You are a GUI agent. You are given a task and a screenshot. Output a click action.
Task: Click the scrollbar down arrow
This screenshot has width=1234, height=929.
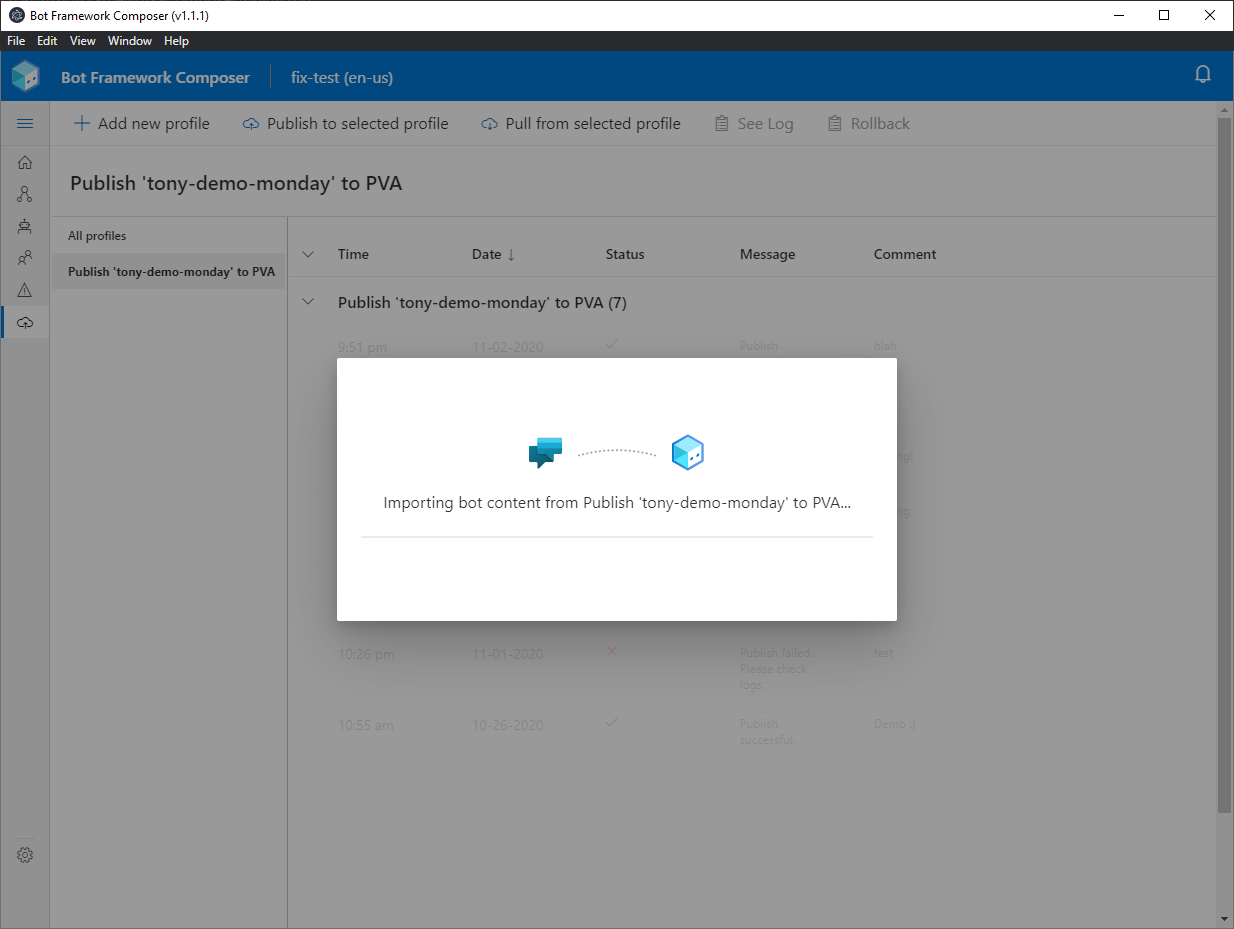click(x=1225, y=919)
